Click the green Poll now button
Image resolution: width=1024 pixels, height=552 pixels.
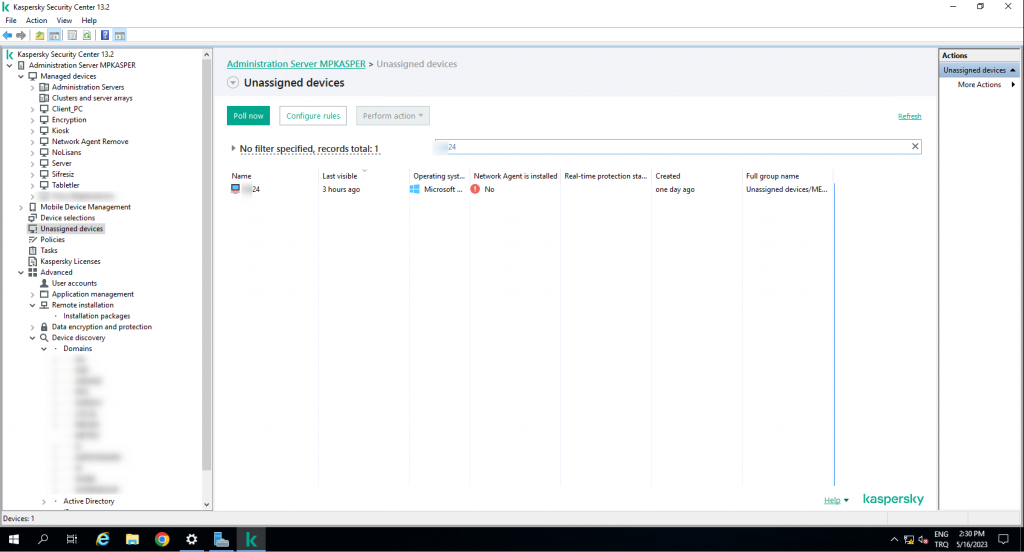248,116
